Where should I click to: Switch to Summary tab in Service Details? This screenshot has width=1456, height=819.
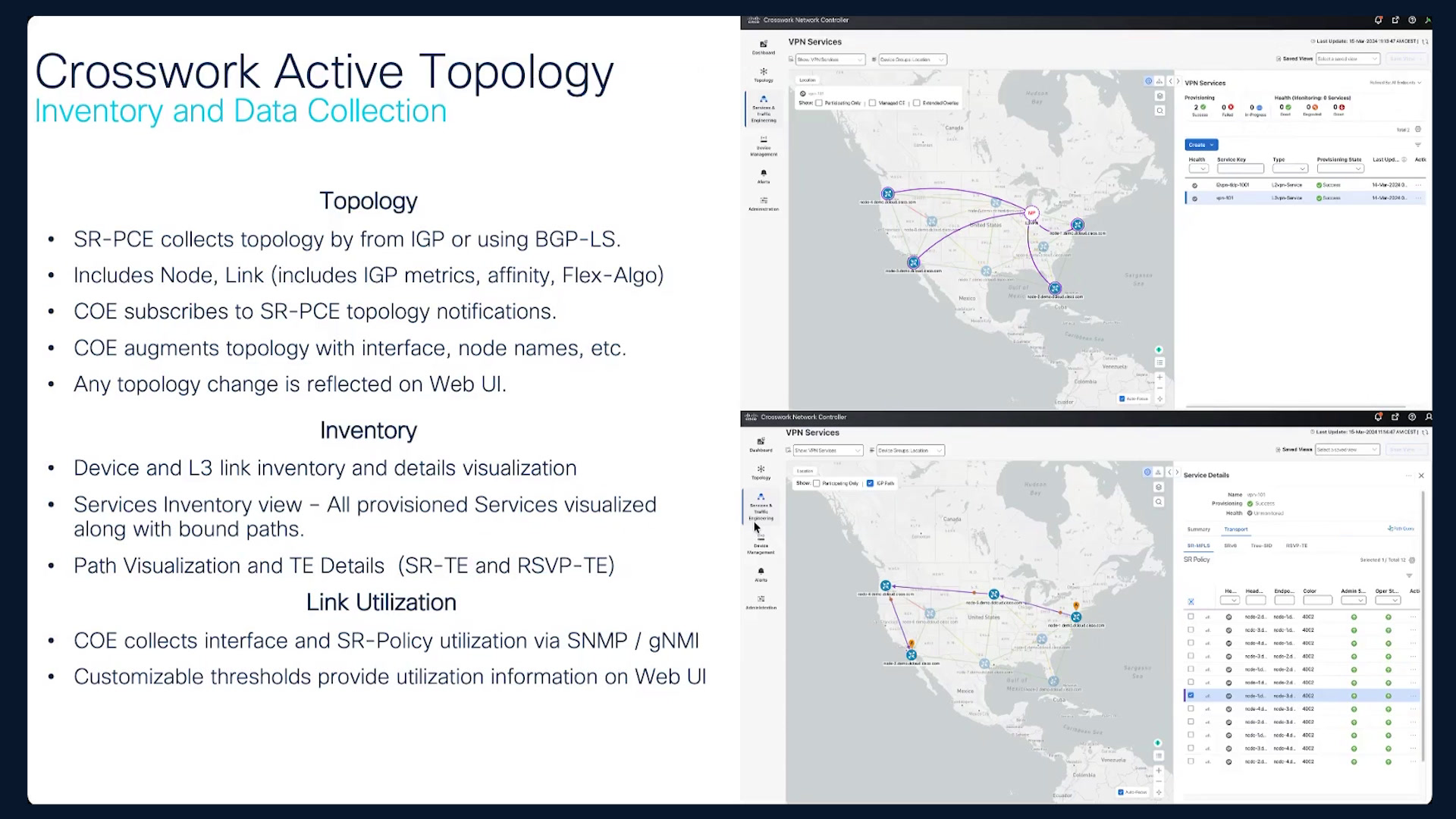click(1198, 529)
